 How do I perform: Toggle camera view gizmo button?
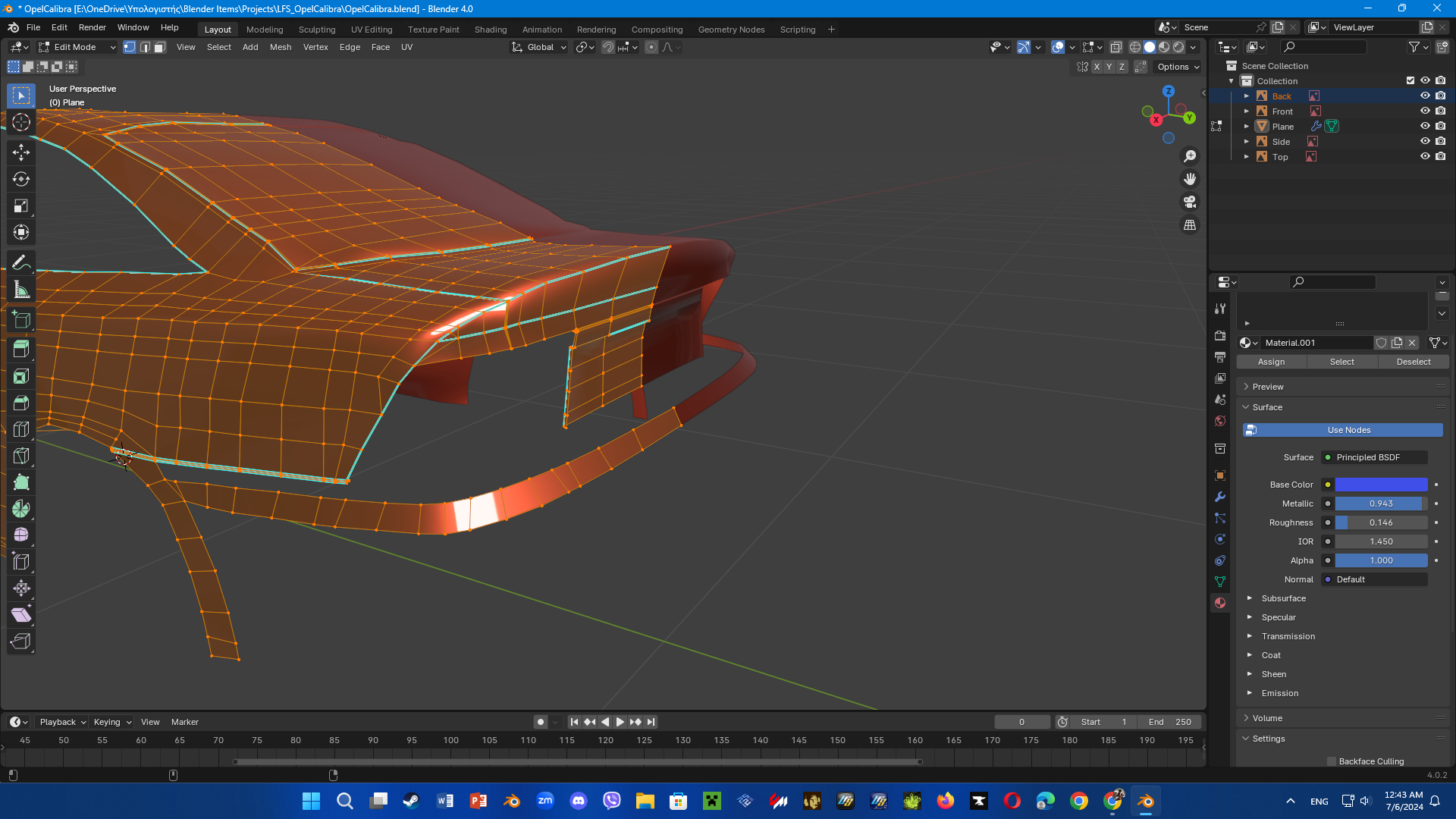1190,202
